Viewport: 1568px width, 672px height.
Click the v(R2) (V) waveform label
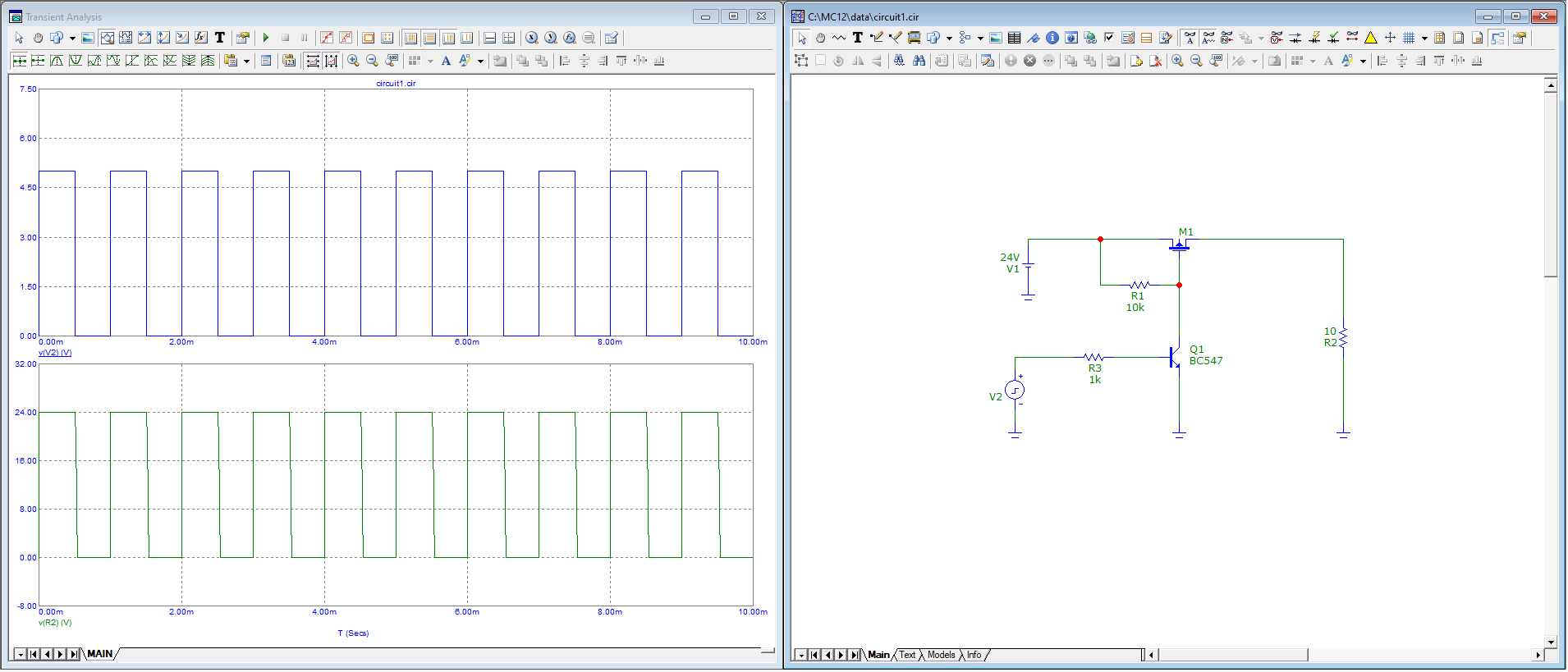coord(55,623)
